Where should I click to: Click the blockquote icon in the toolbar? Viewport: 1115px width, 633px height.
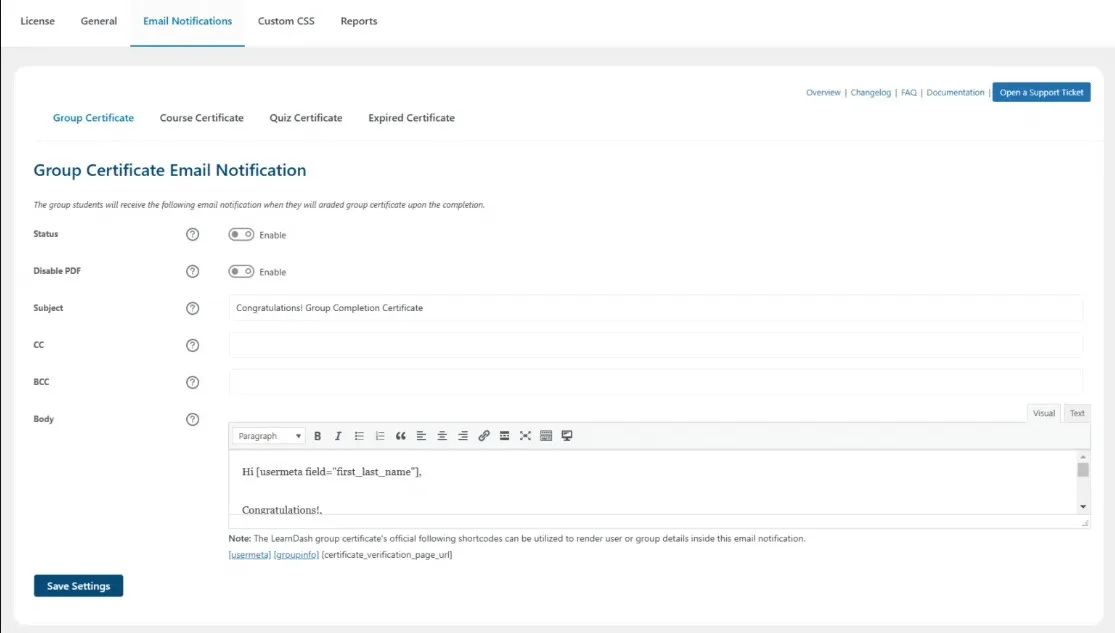coord(401,436)
